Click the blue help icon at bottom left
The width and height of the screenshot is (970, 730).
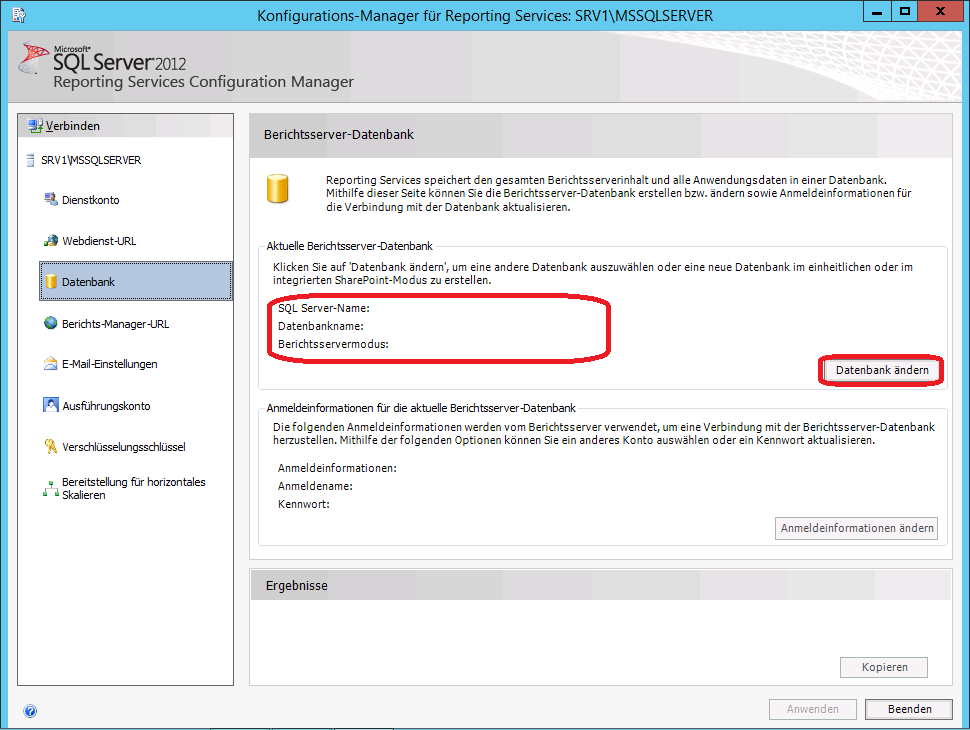coord(30,711)
